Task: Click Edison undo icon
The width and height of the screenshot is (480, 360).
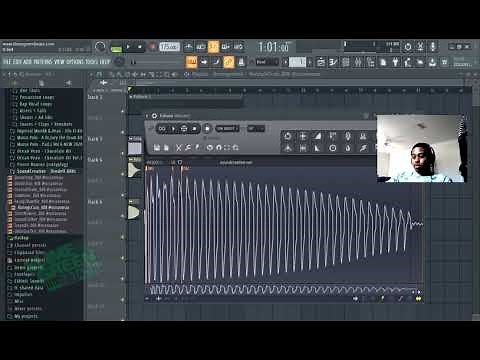Action: pyautogui.click(x=209, y=148)
